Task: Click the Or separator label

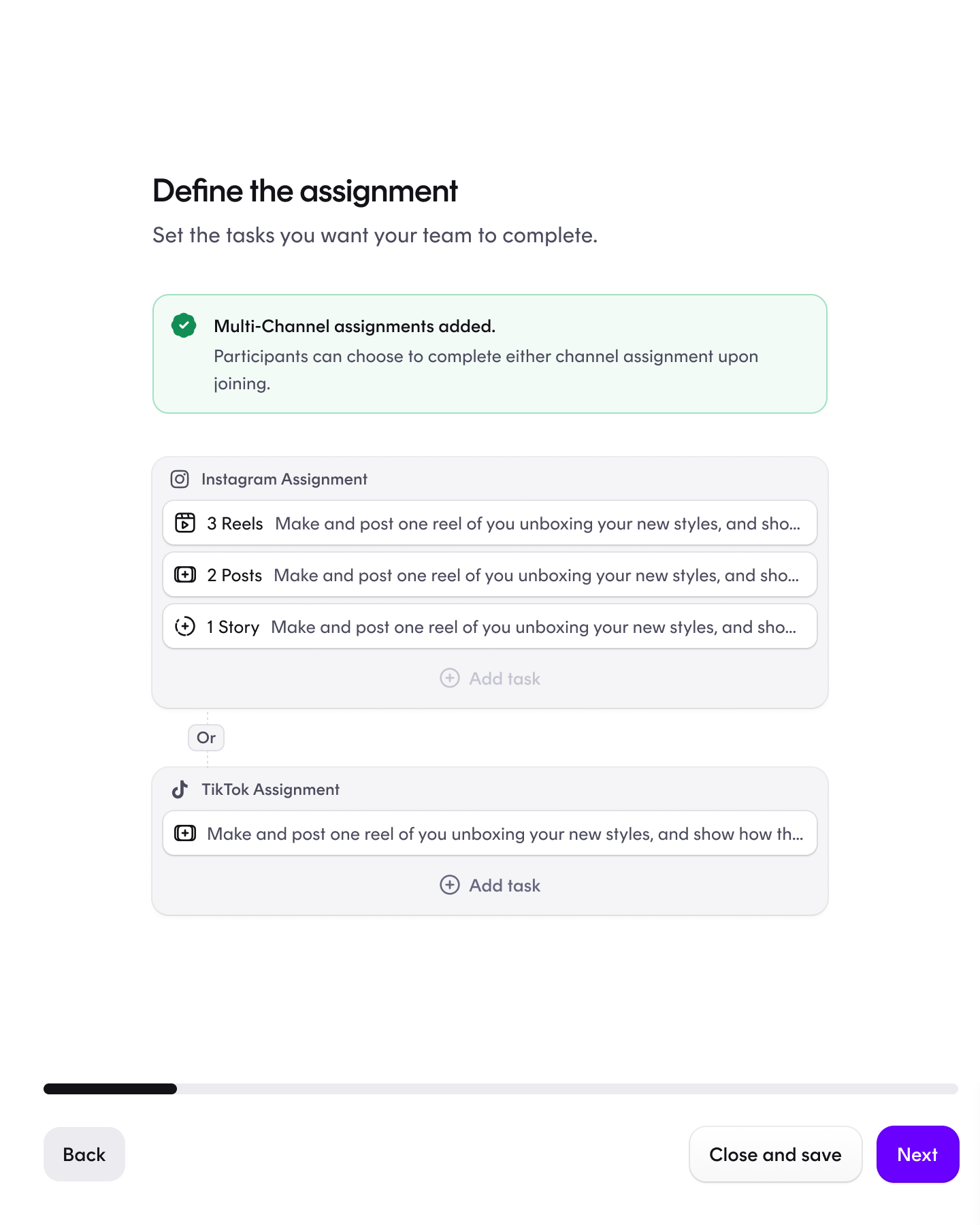Action: [x=206, y=738]
